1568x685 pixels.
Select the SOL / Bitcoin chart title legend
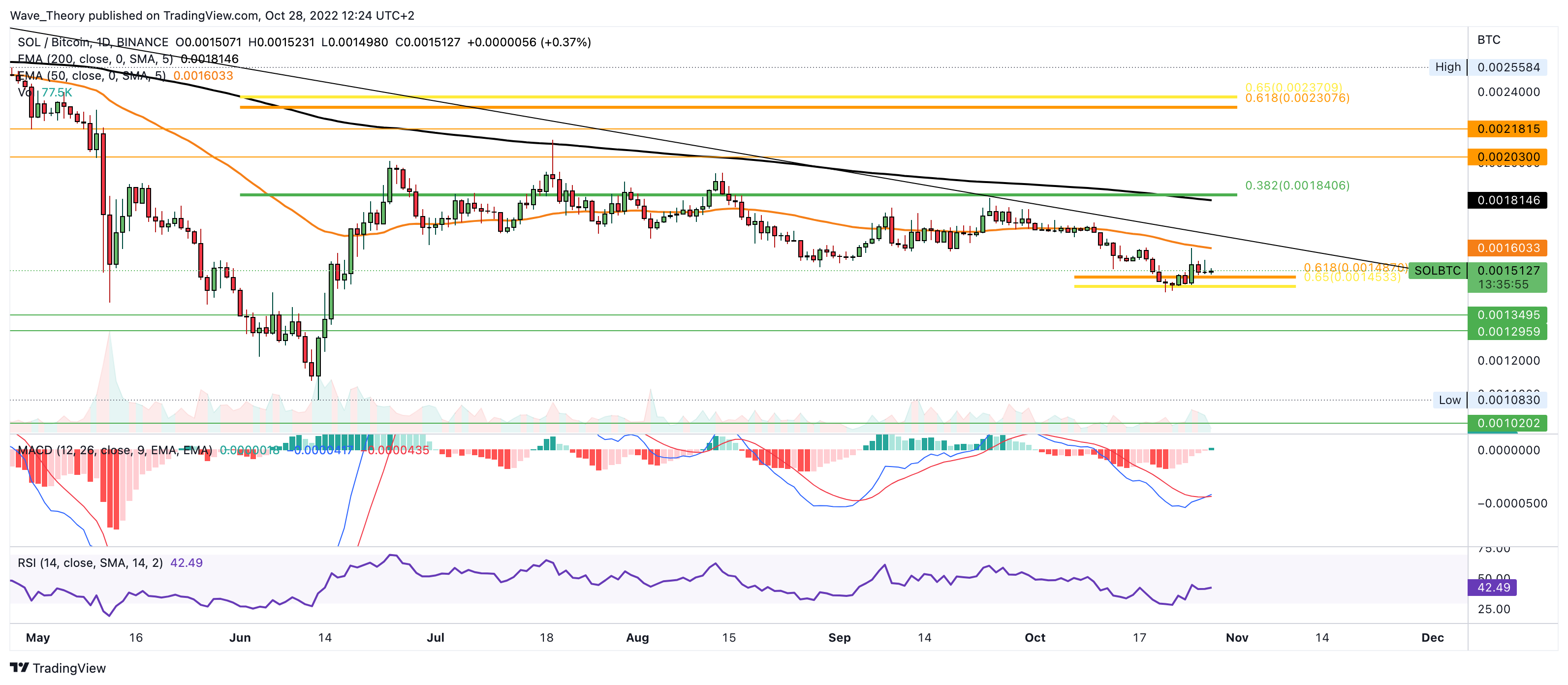coord(93,42)
